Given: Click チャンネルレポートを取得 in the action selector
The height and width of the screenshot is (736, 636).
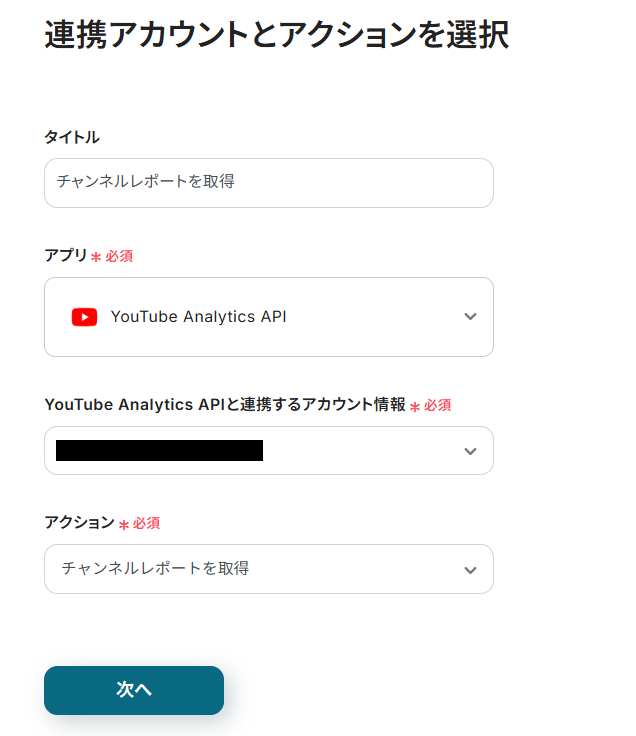Looking at the screenshot, I should click(155, 569).
